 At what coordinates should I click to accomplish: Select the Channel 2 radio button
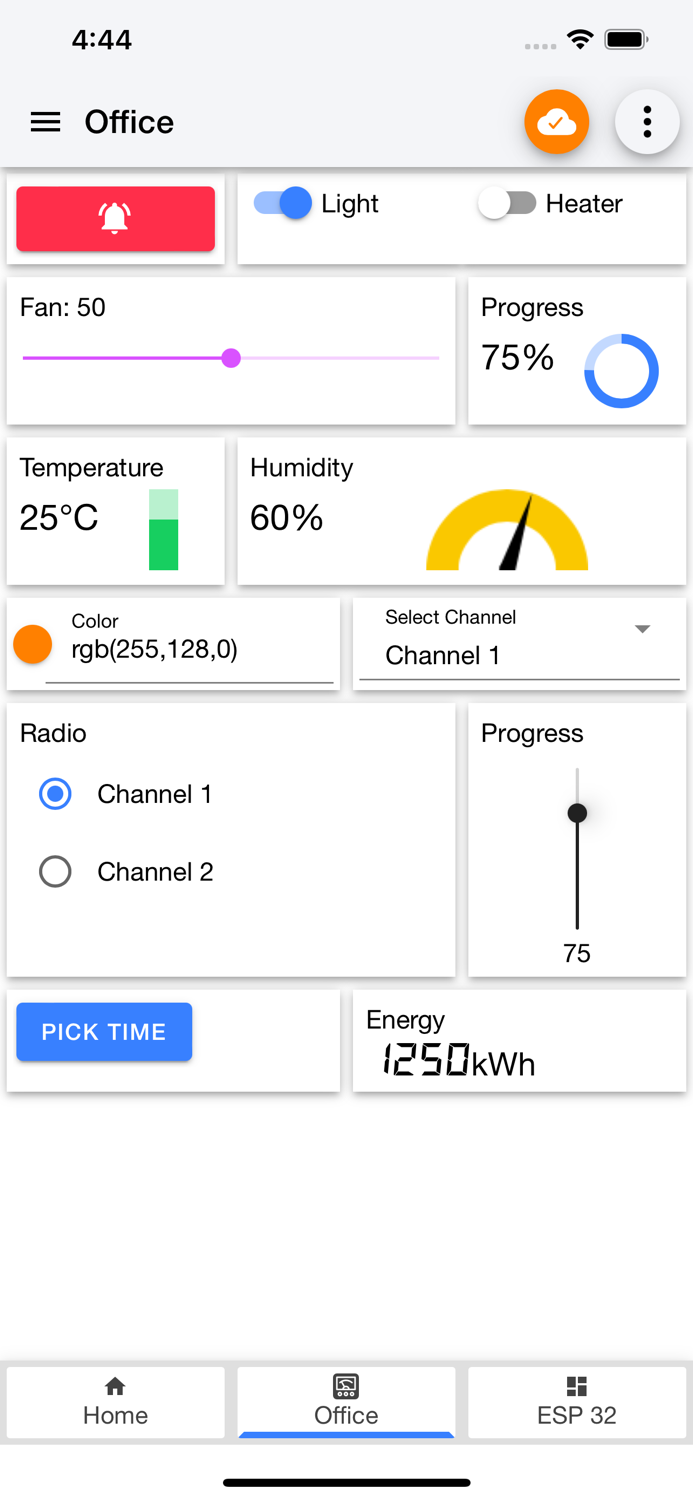click(x=55, y=871)
